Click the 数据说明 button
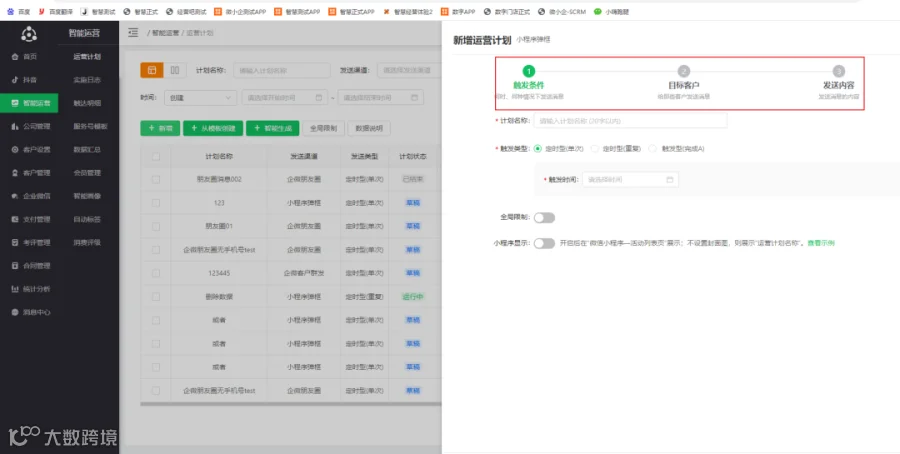Image resolution: width=900 pixels, height=454 pixels. click(369, 129)
